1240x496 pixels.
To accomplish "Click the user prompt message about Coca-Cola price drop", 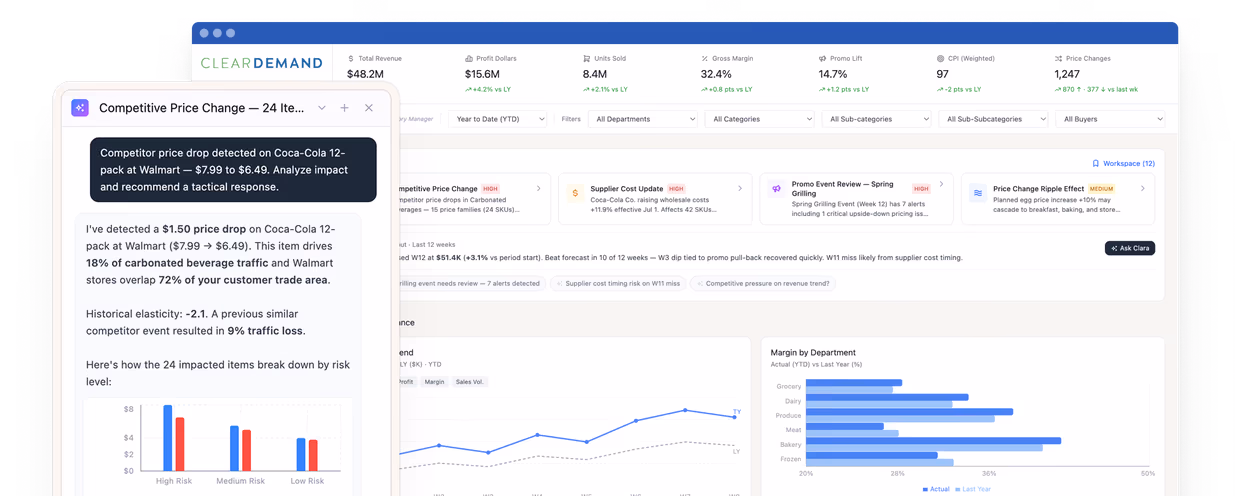I will (x=233, y=170).
